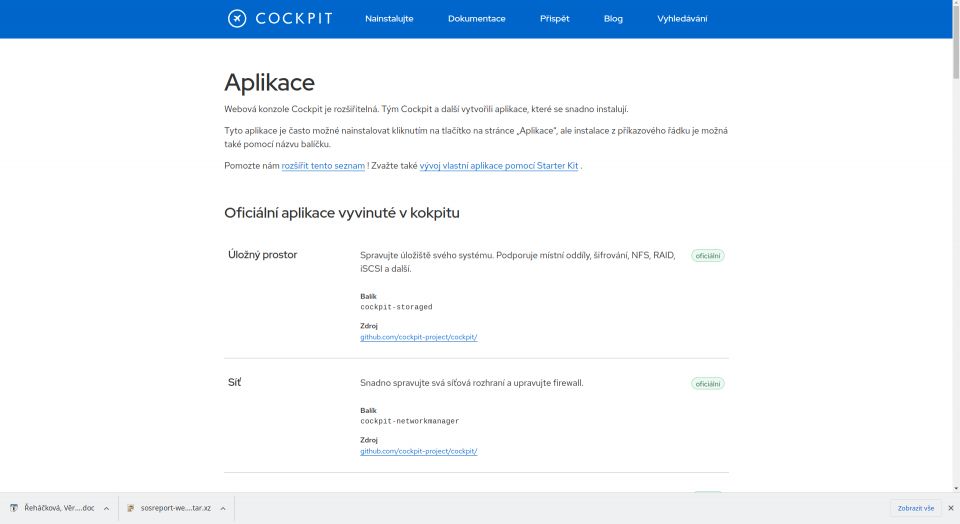Viewport: 960px width, 524px height.
Task: Click the COCKPIT wordmark in header
Action: coord(294,18)
